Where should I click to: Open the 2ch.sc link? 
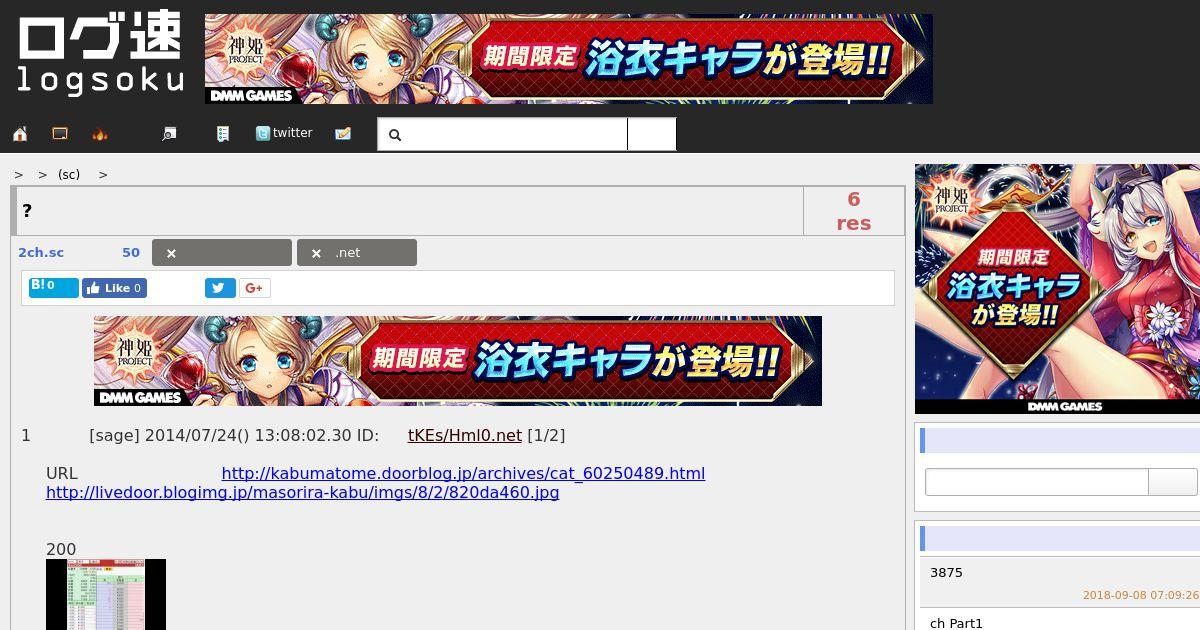pos(41,253)
